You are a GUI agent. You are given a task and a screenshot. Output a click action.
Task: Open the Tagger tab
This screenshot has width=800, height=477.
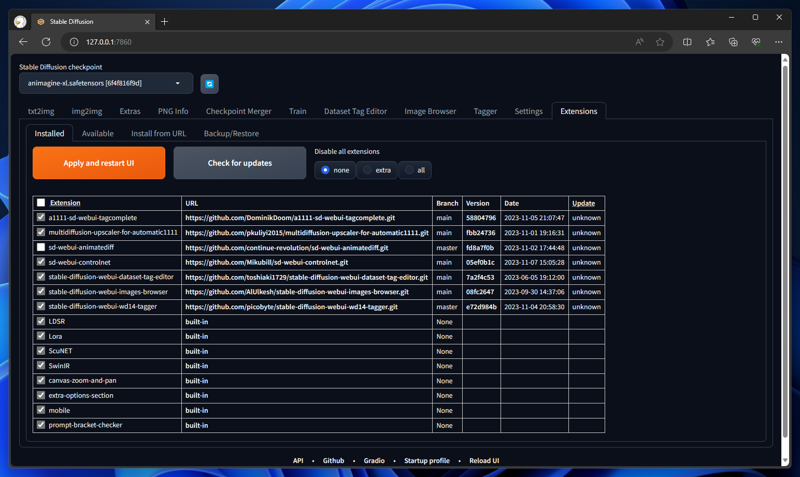coord(485,111)
